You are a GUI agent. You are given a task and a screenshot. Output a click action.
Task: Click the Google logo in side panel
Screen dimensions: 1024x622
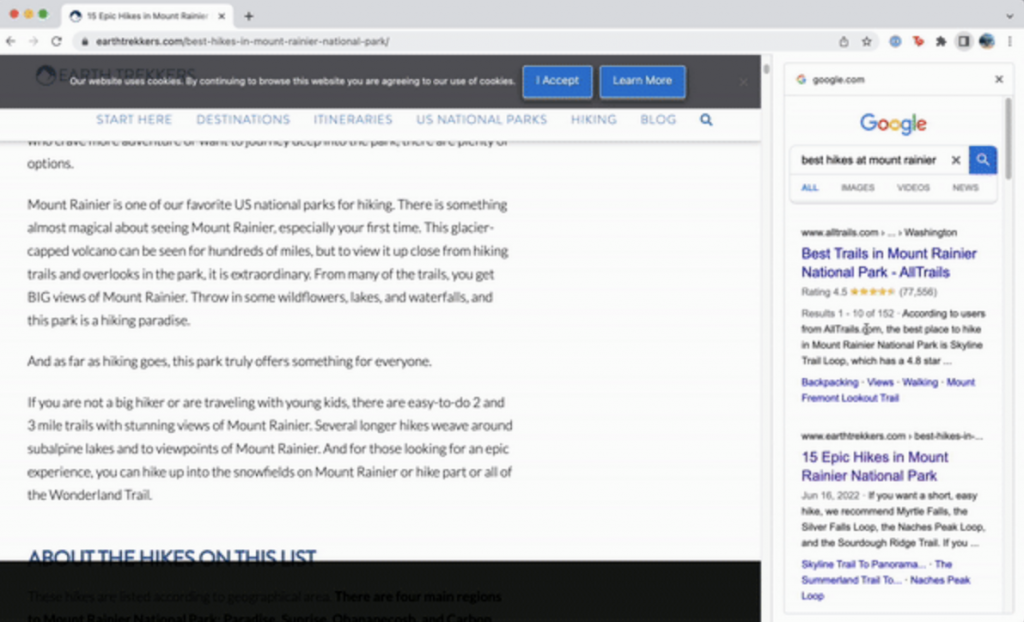(893, 123)
